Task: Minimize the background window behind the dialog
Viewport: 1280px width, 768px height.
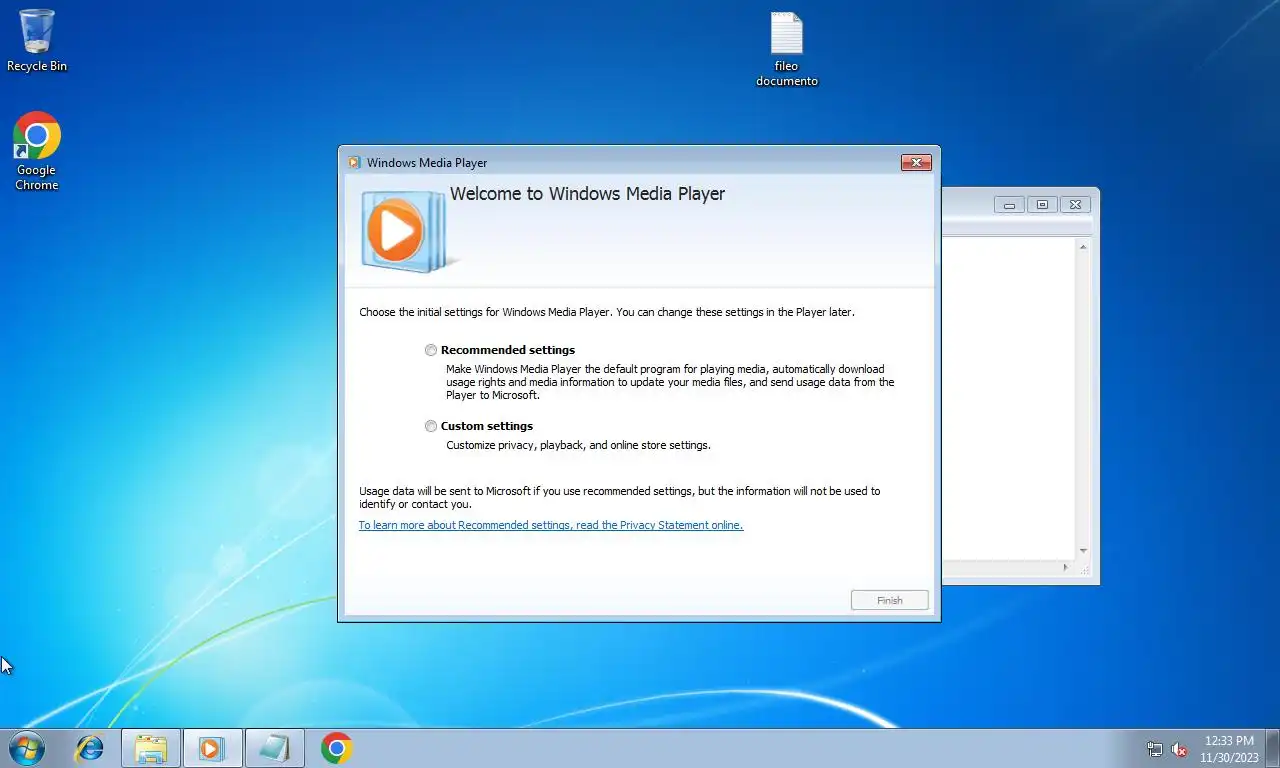Action: (1009, 205)
